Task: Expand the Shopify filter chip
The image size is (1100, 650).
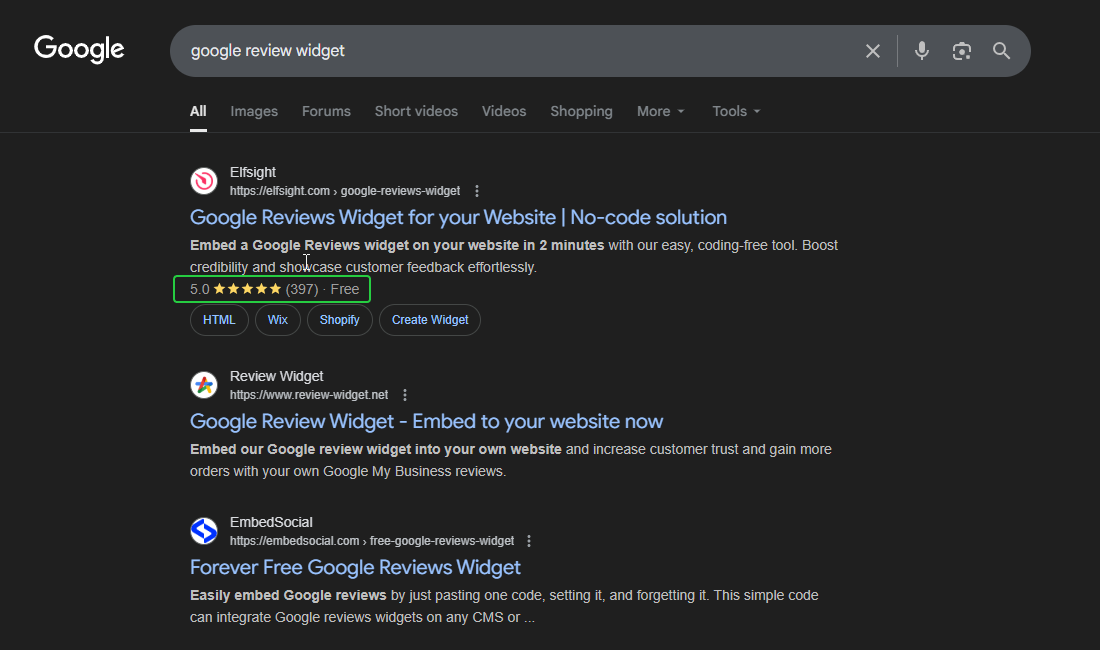Action: point(339,319)
